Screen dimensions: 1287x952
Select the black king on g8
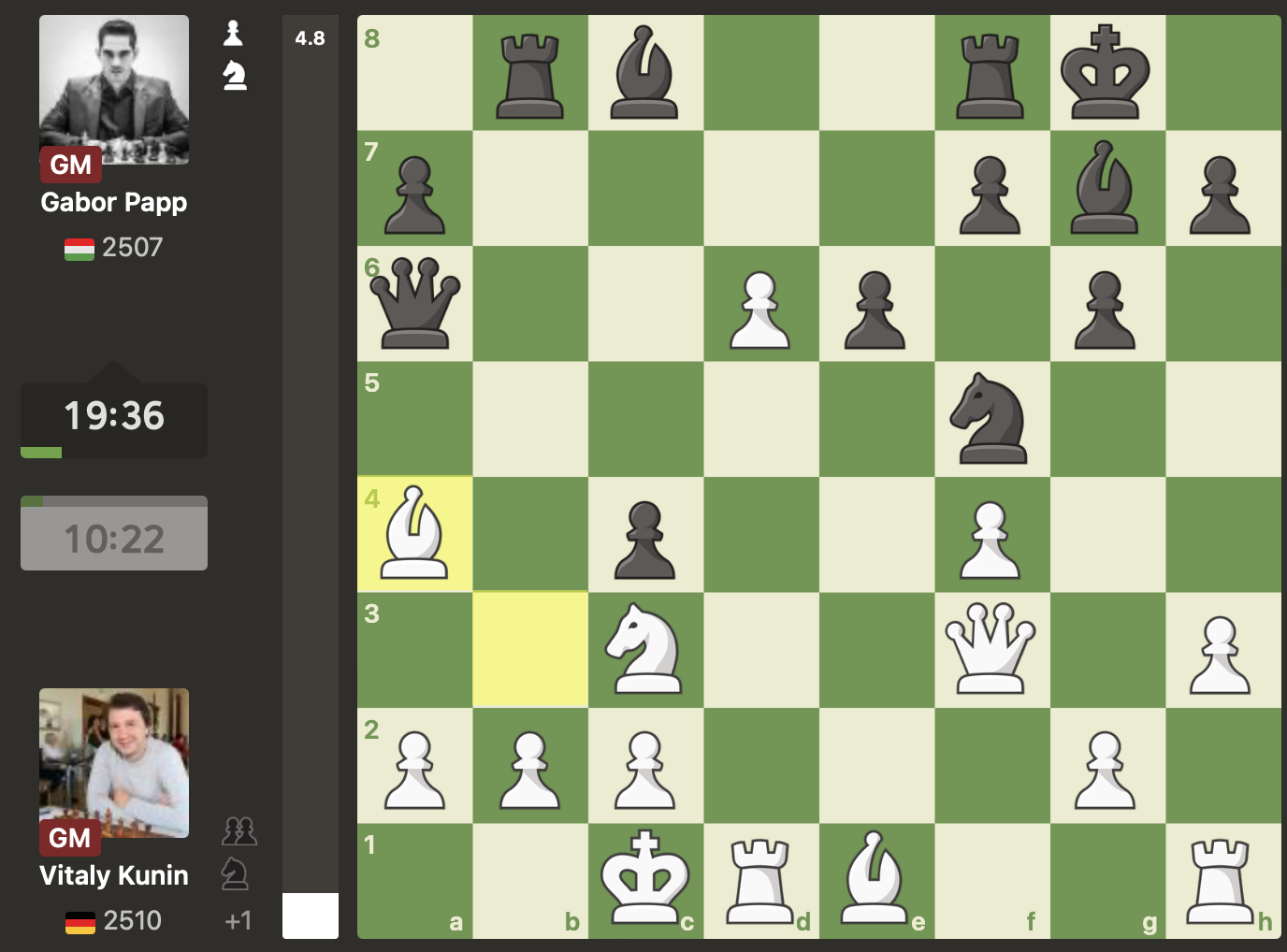1106,72
